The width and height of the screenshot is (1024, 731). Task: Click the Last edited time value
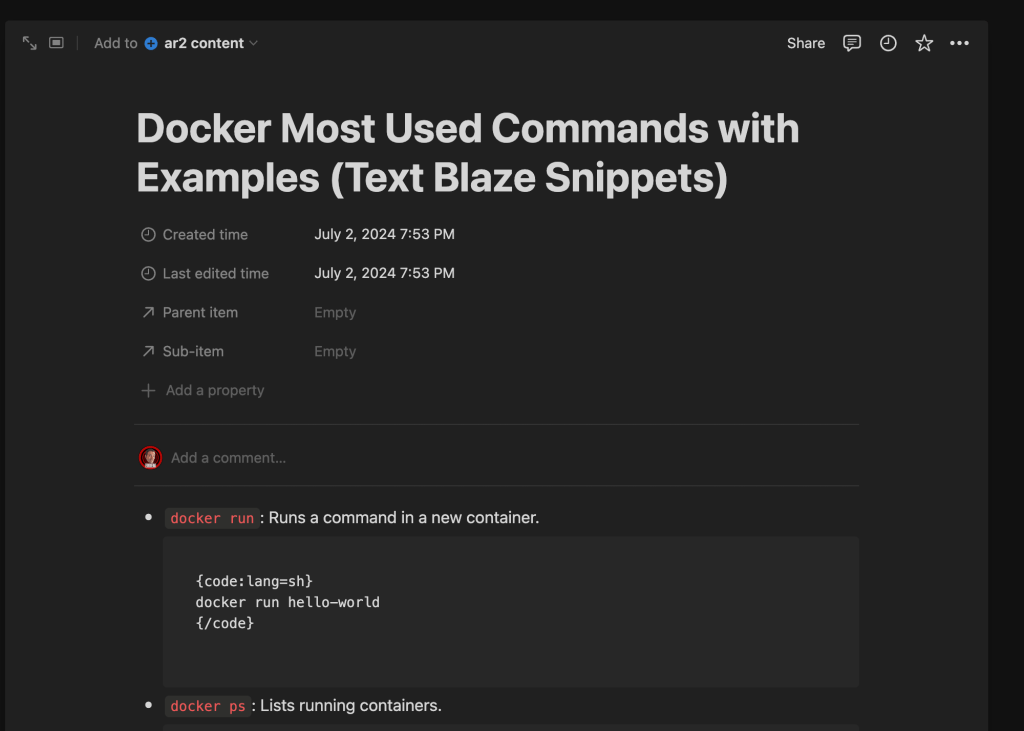(384, 273)
